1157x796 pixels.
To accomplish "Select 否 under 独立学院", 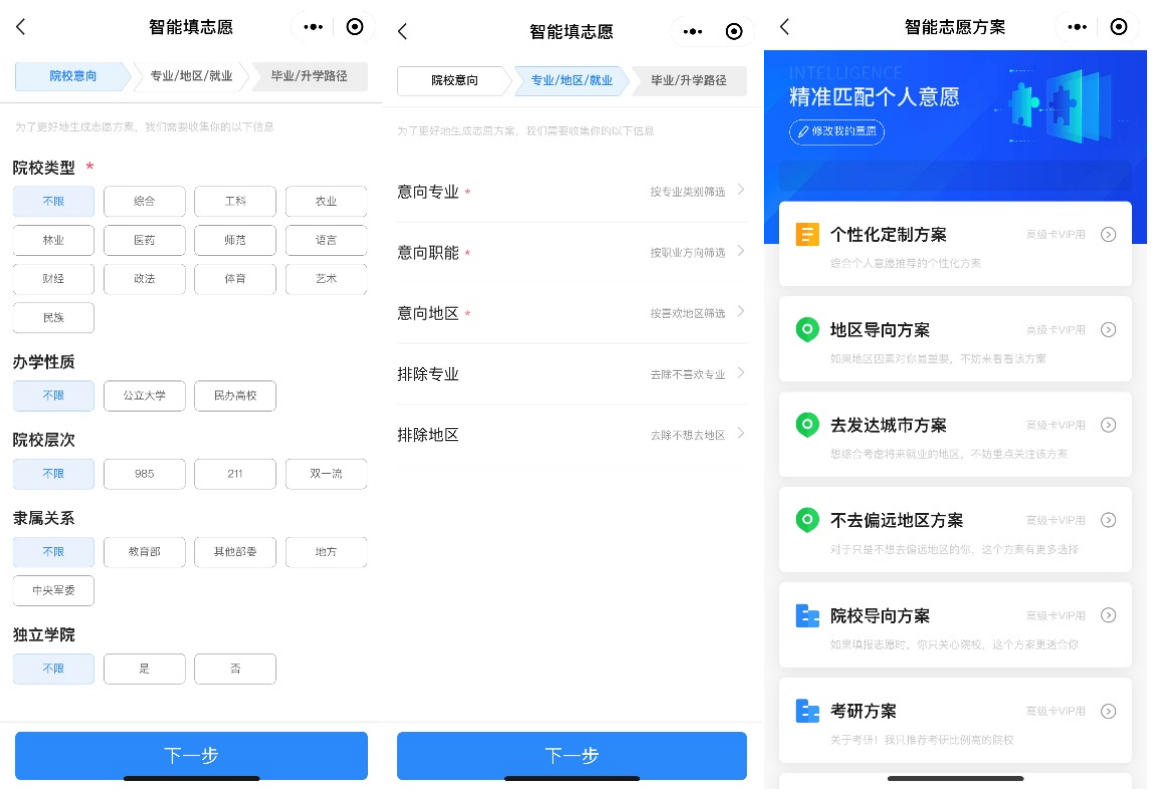I will (235, 669).
